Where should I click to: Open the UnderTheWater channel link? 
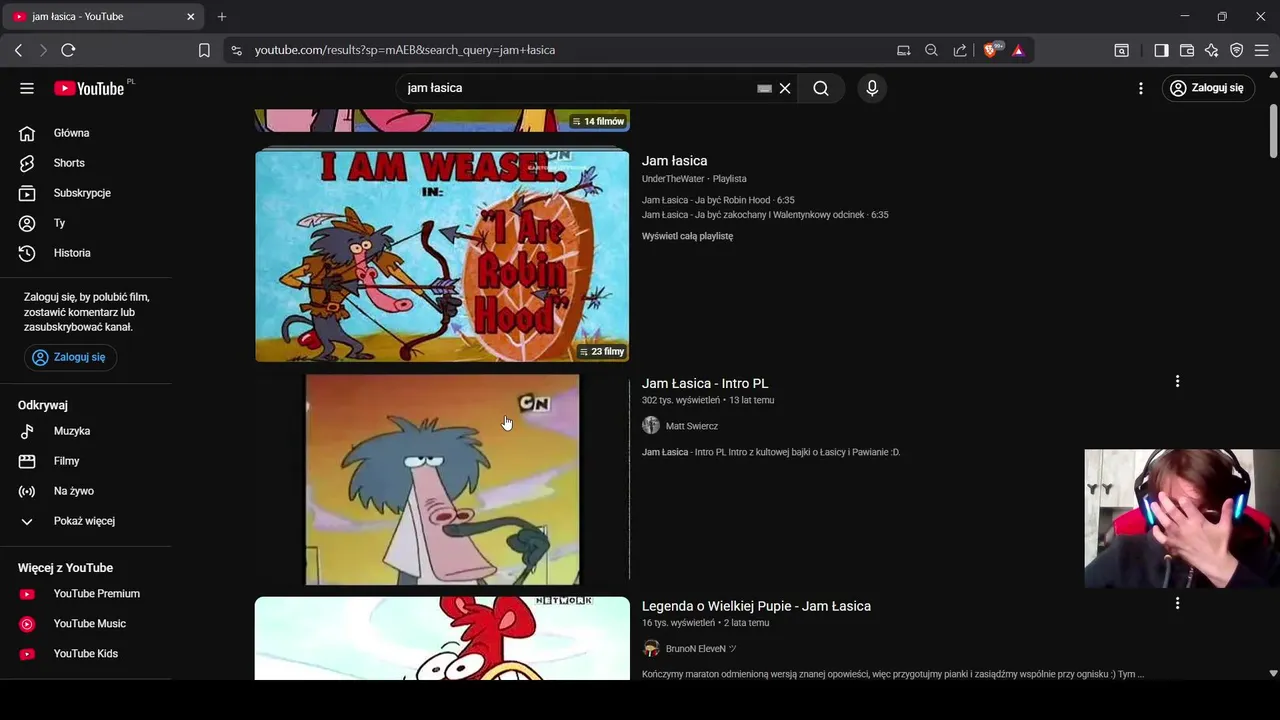click(x=673, y=179)
